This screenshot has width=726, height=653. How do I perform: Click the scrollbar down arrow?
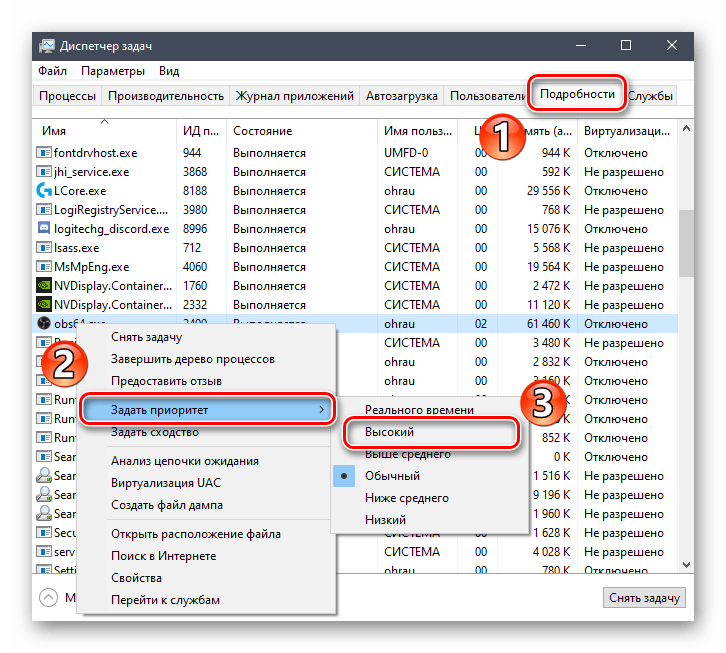point(686,565)
